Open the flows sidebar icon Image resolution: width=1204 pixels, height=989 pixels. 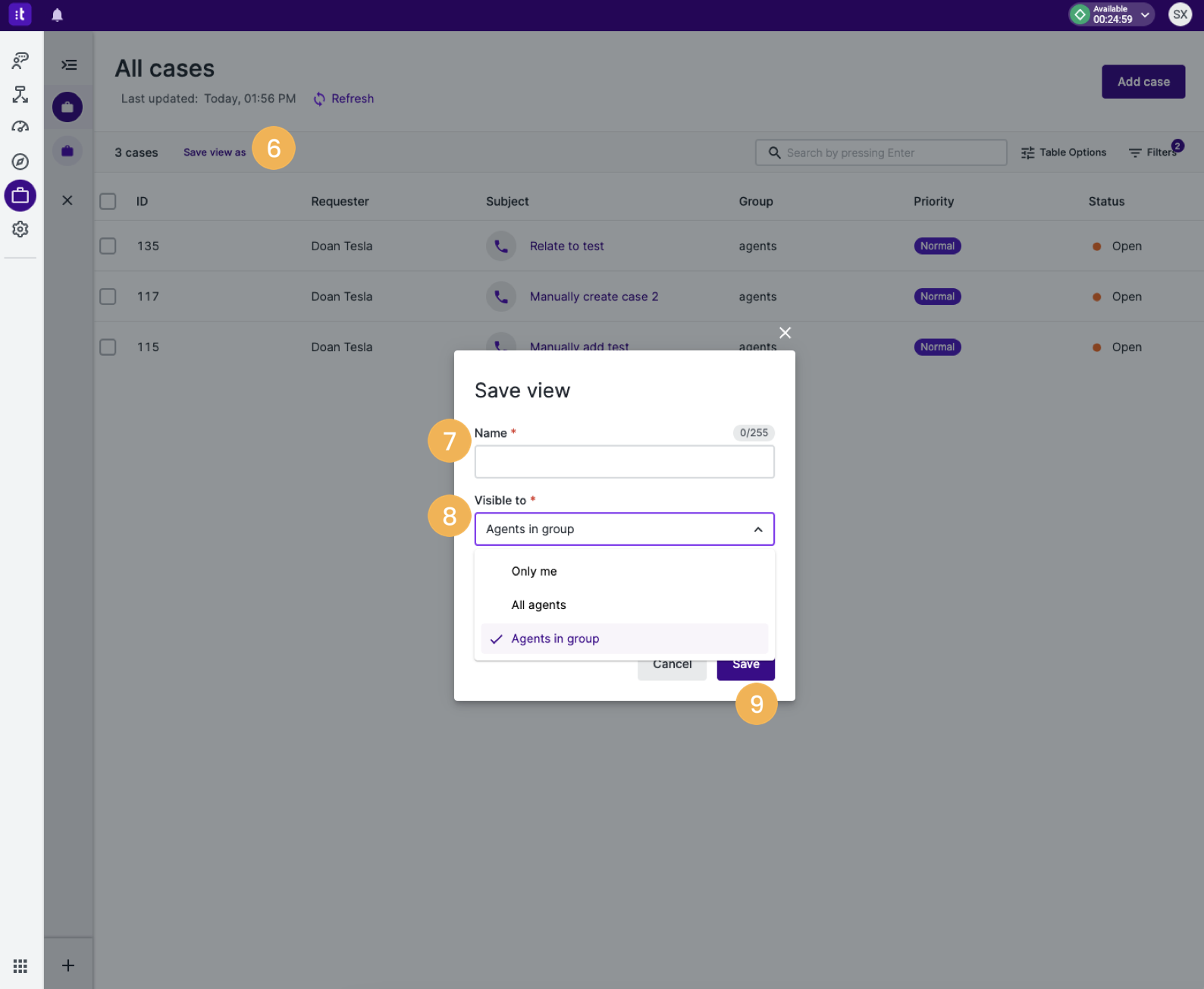pos(20,94)
